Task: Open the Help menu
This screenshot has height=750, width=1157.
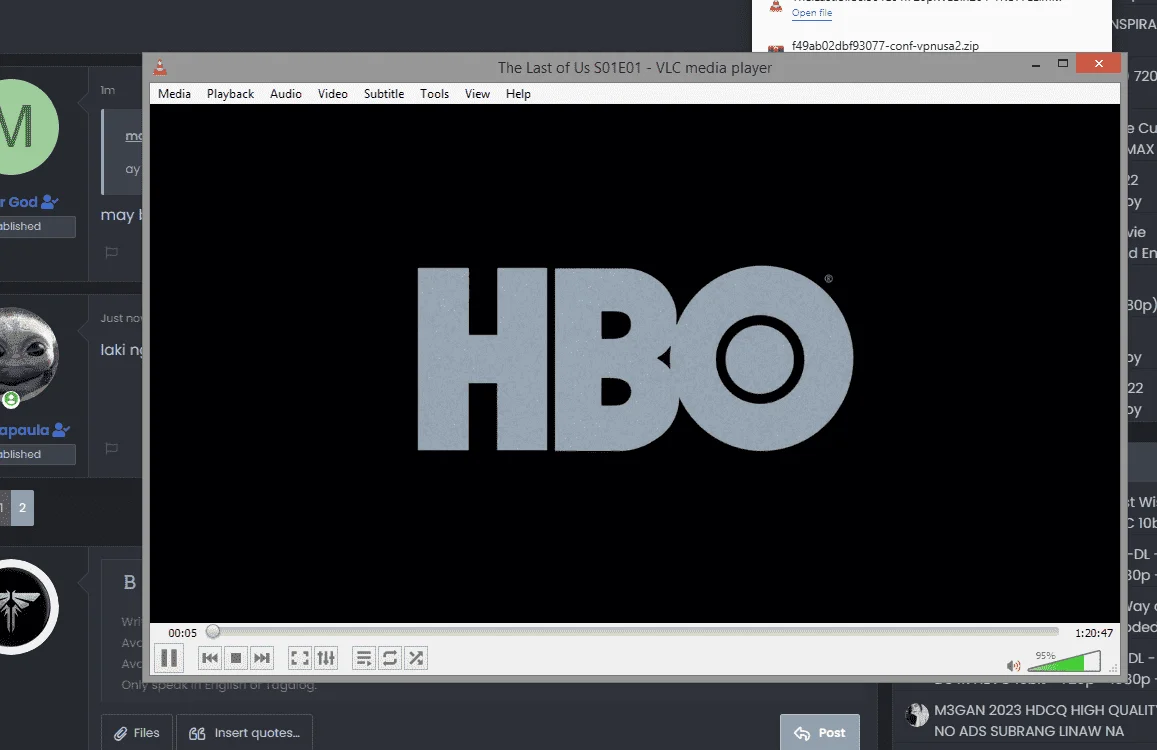Action: (x=518, y=94)
